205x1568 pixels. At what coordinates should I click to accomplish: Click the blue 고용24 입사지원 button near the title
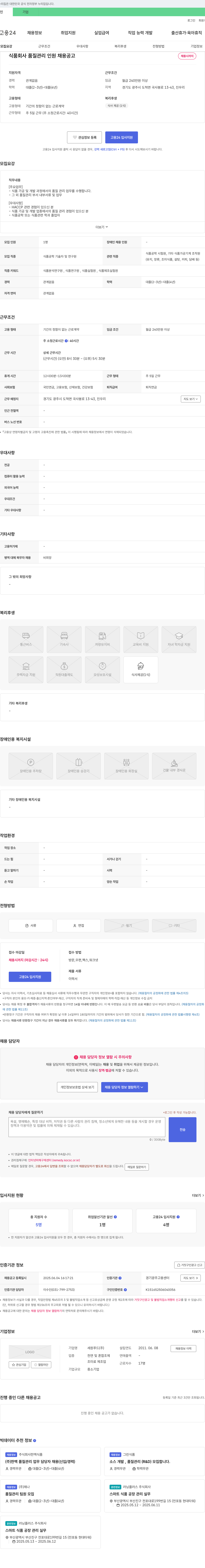tap(122, 138)
